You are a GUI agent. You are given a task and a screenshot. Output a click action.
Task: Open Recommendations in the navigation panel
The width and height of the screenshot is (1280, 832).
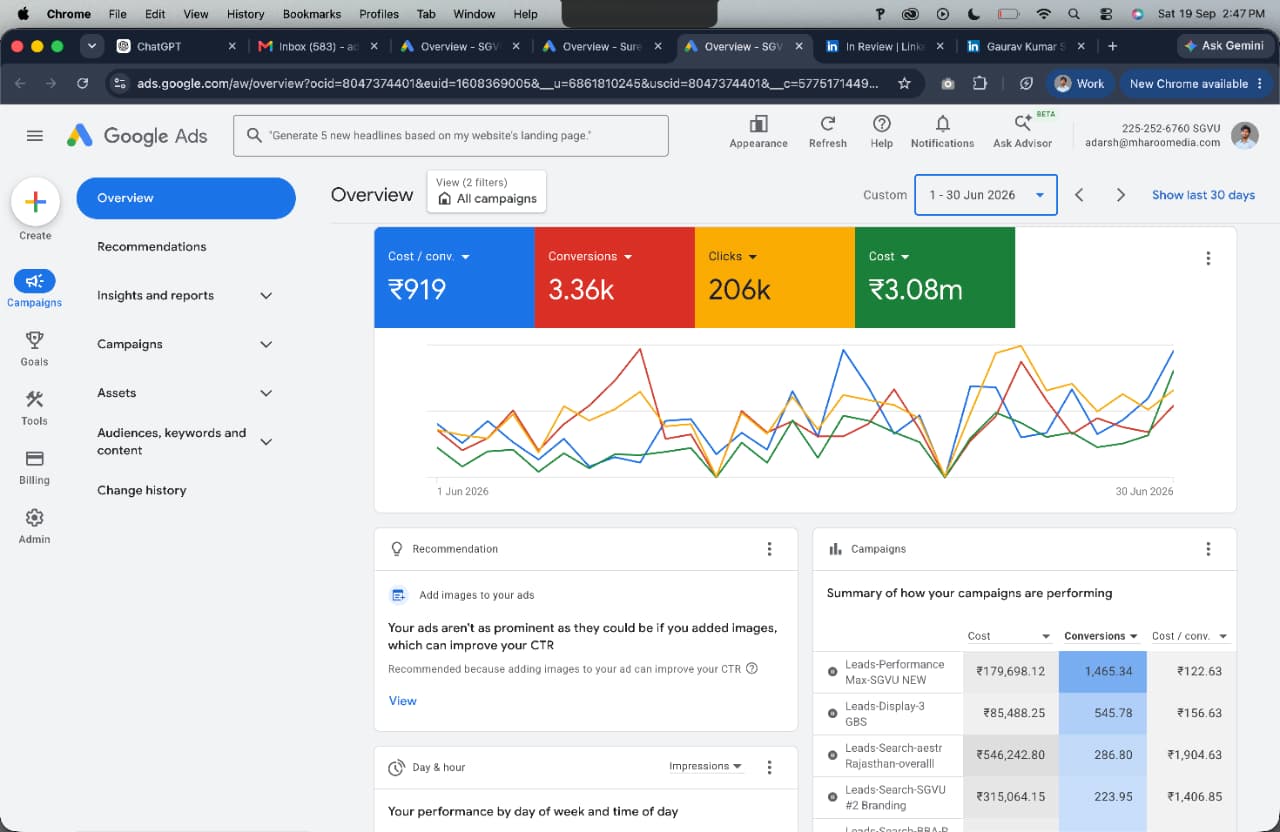(152, 247)
